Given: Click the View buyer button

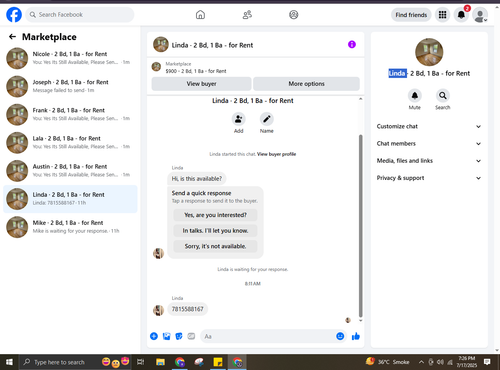Looking at the screenshot, I should click(x=201, y=84).
